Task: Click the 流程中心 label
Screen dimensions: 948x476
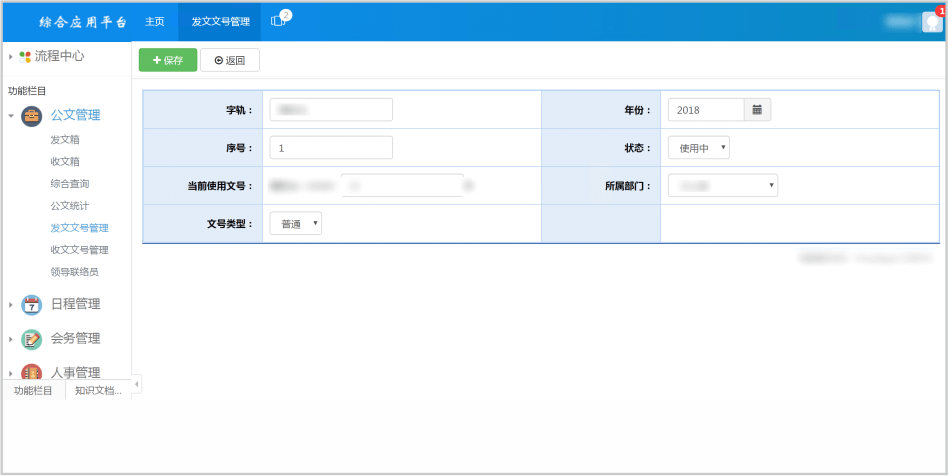Action: click(x=59, y=57)
